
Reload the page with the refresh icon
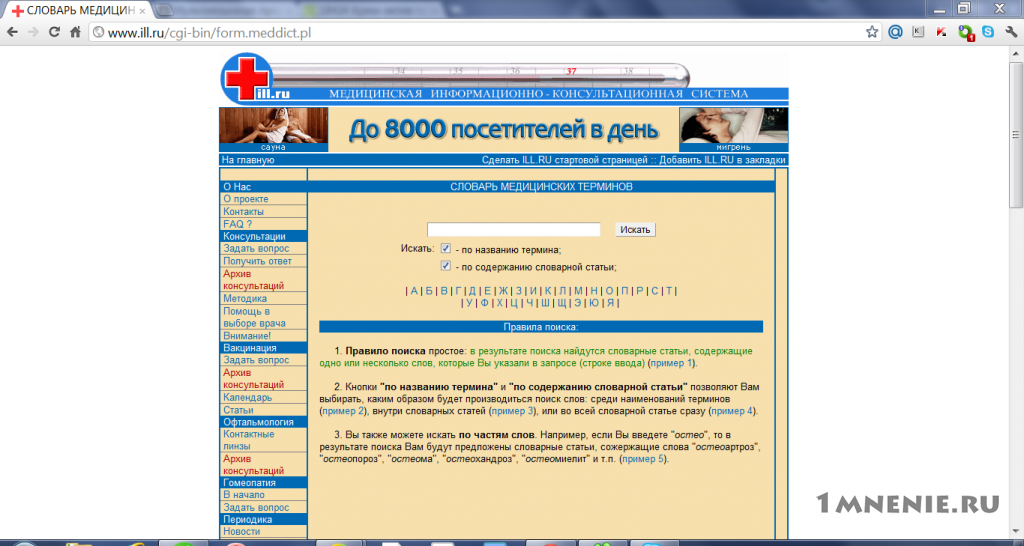point(54,32)
